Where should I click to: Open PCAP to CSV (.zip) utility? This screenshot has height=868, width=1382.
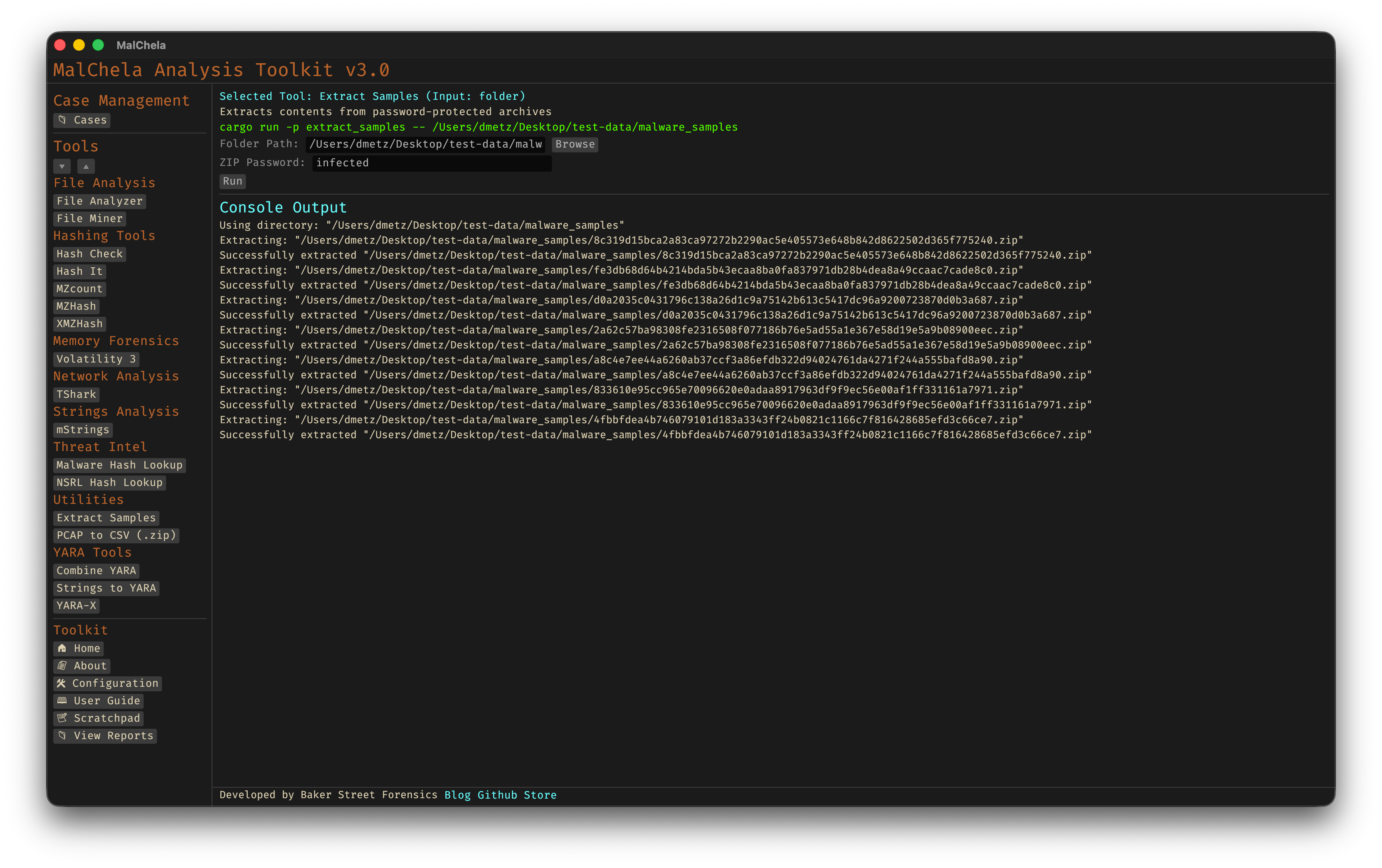[116, 535]
